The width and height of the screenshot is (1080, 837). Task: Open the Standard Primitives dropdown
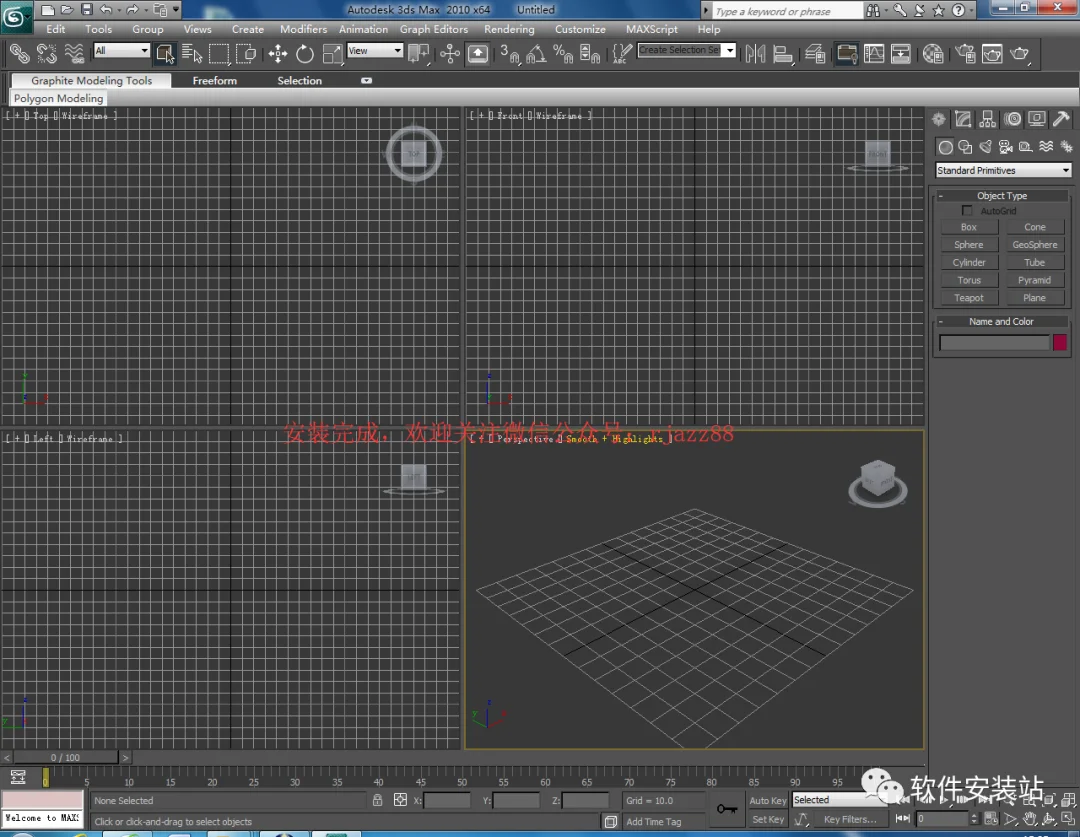pos(1003,170)
